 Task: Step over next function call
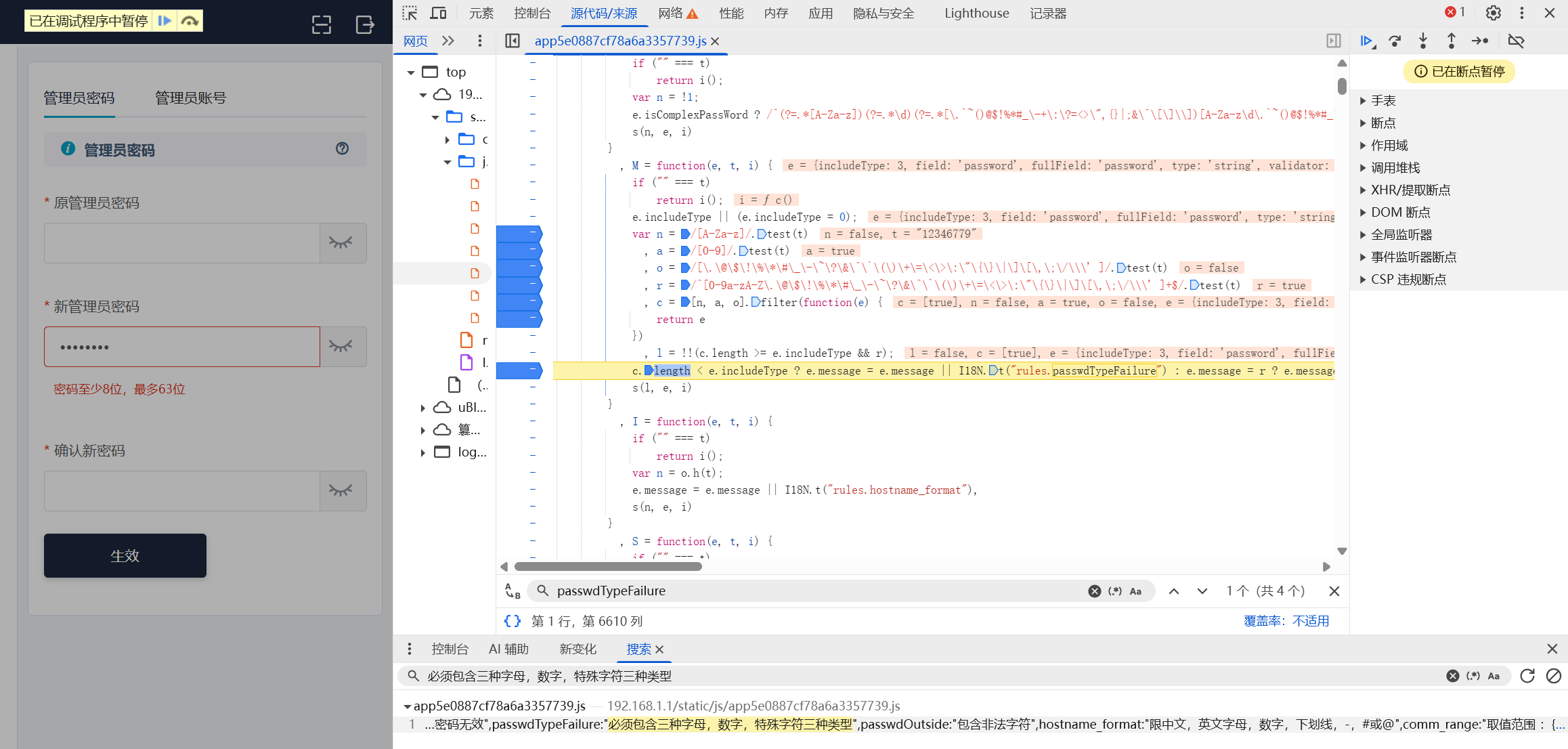[1395, 41]
